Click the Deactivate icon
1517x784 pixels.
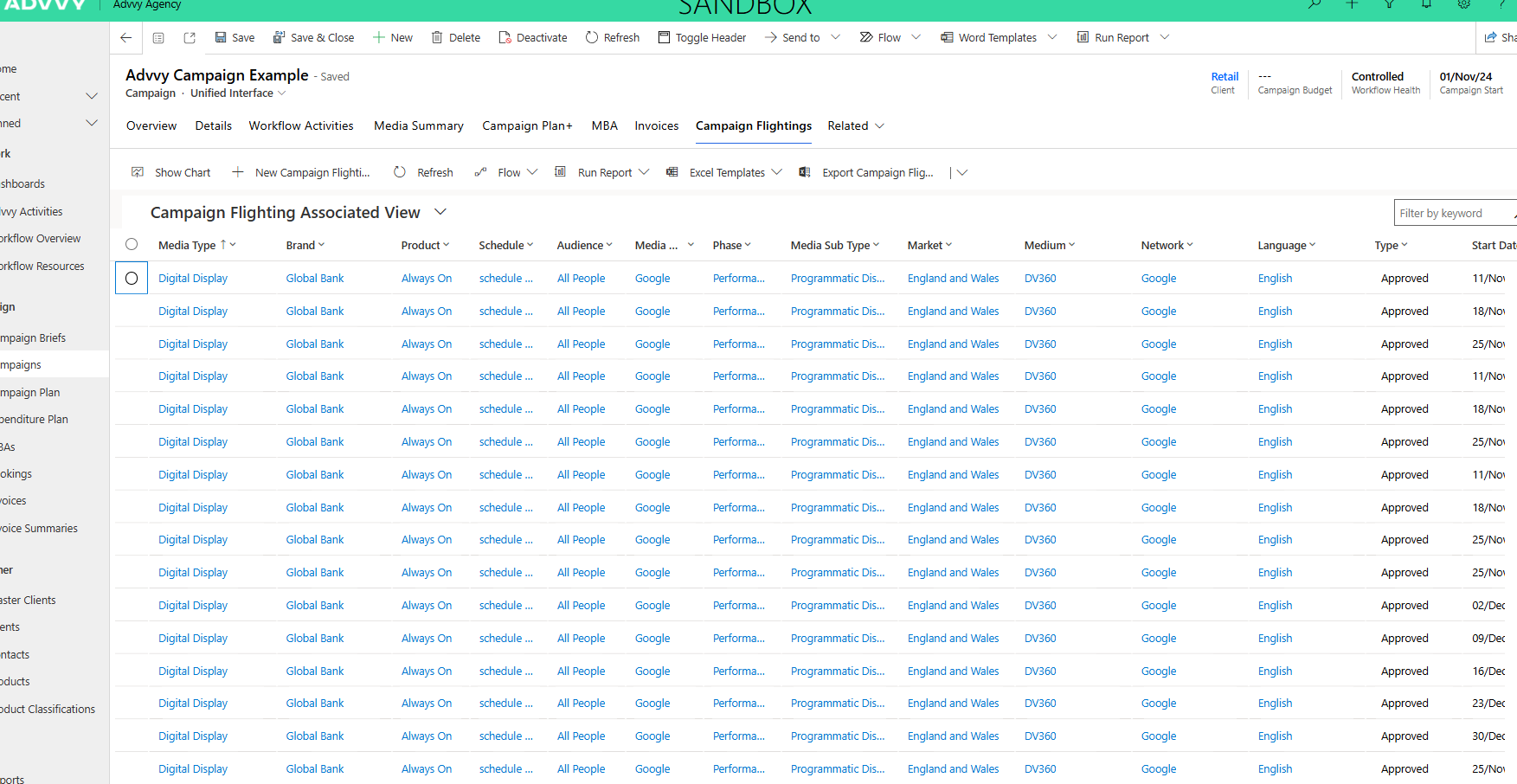pyautogui.click(x=505, y=37)
